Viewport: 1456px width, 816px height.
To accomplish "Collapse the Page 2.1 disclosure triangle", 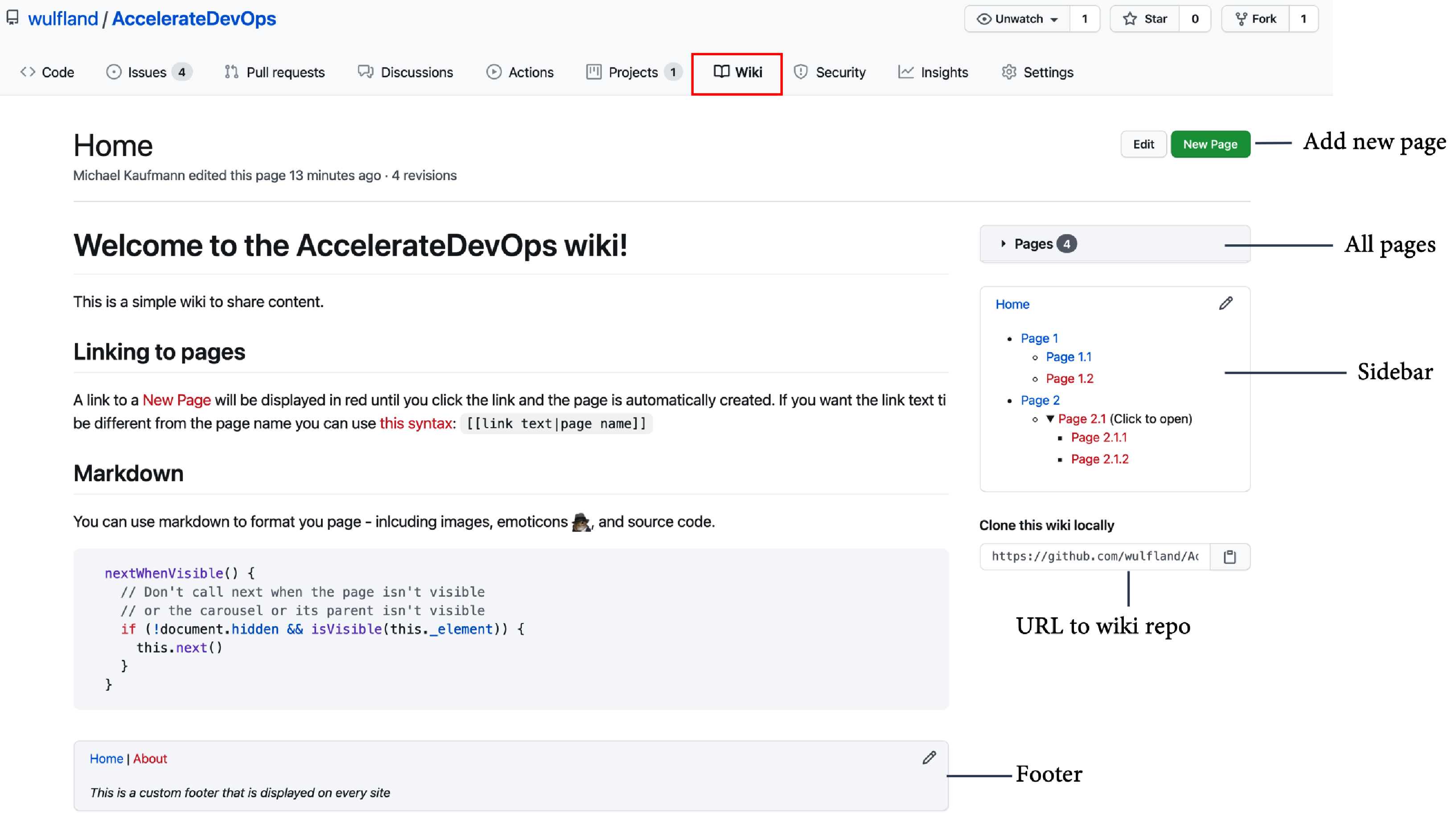I will (x=1050, y=419).
